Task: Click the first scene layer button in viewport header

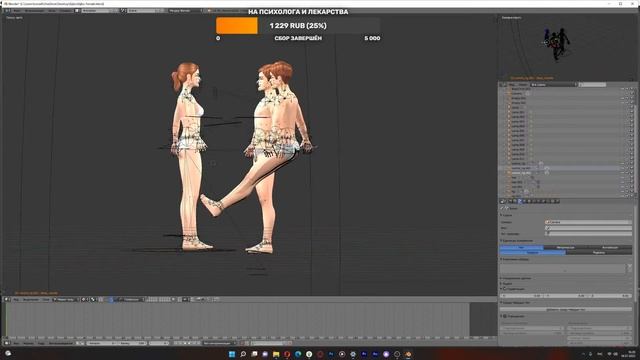Action: (147, 298)
